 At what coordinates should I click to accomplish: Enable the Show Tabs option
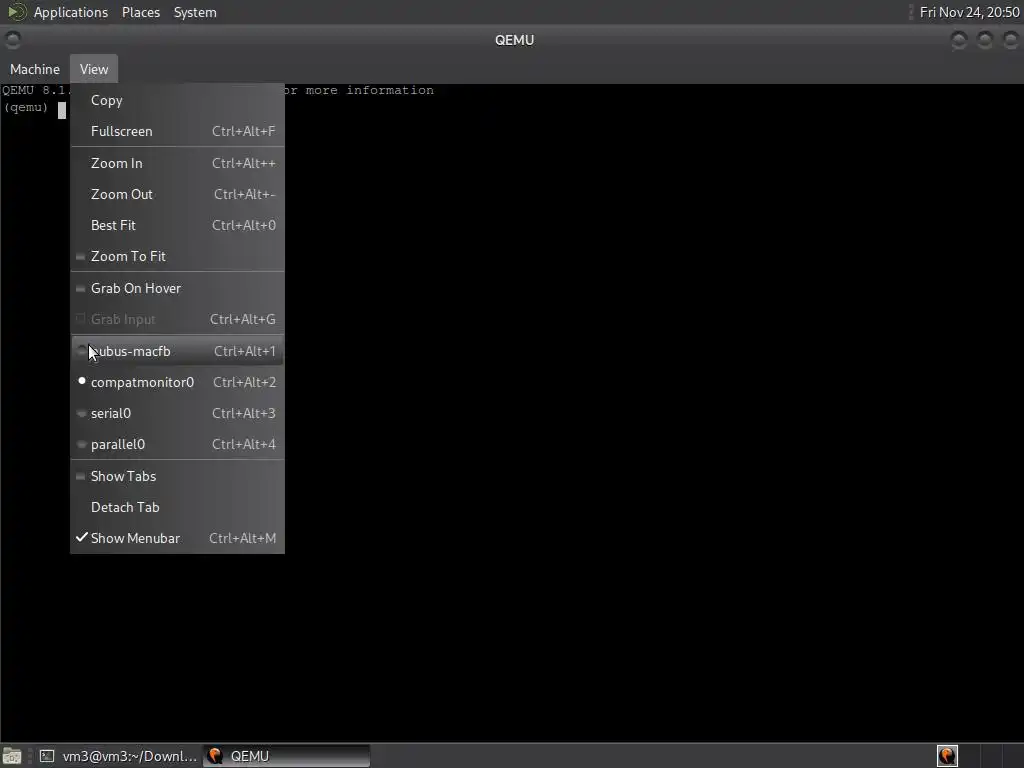pos(177,476)
